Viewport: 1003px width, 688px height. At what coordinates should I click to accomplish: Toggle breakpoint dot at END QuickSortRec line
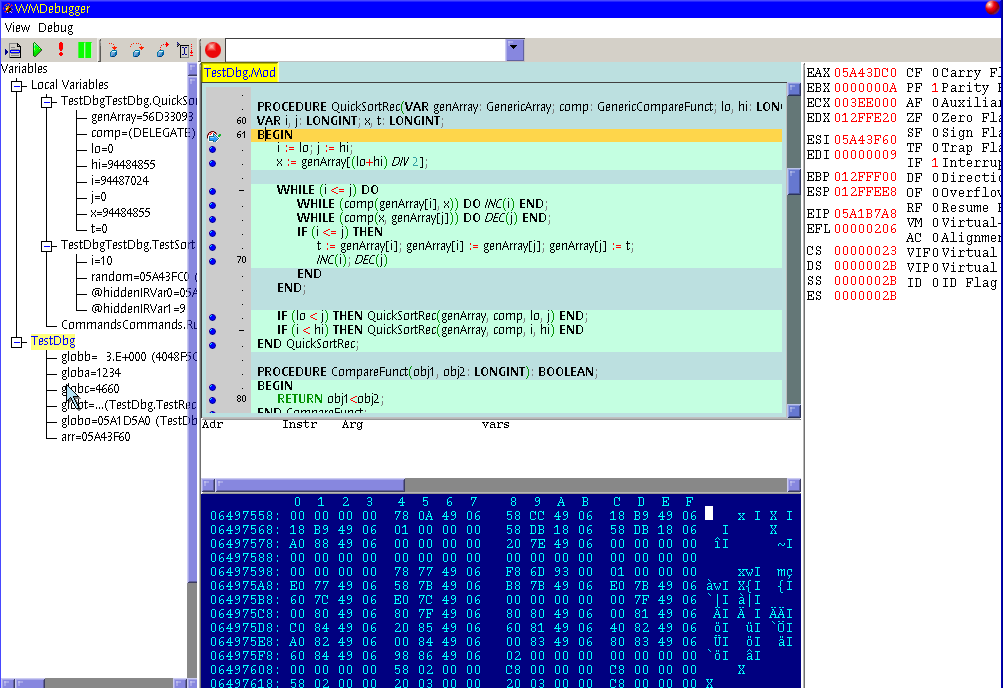[212, 344]
